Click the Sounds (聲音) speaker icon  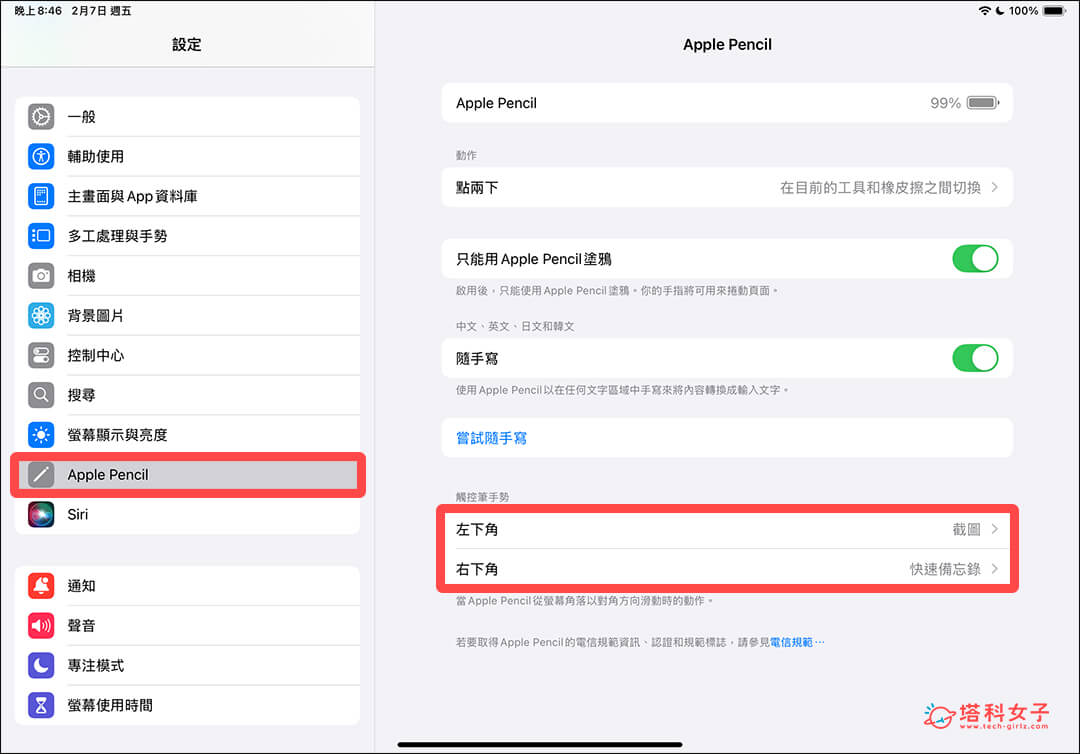(41, 625)
